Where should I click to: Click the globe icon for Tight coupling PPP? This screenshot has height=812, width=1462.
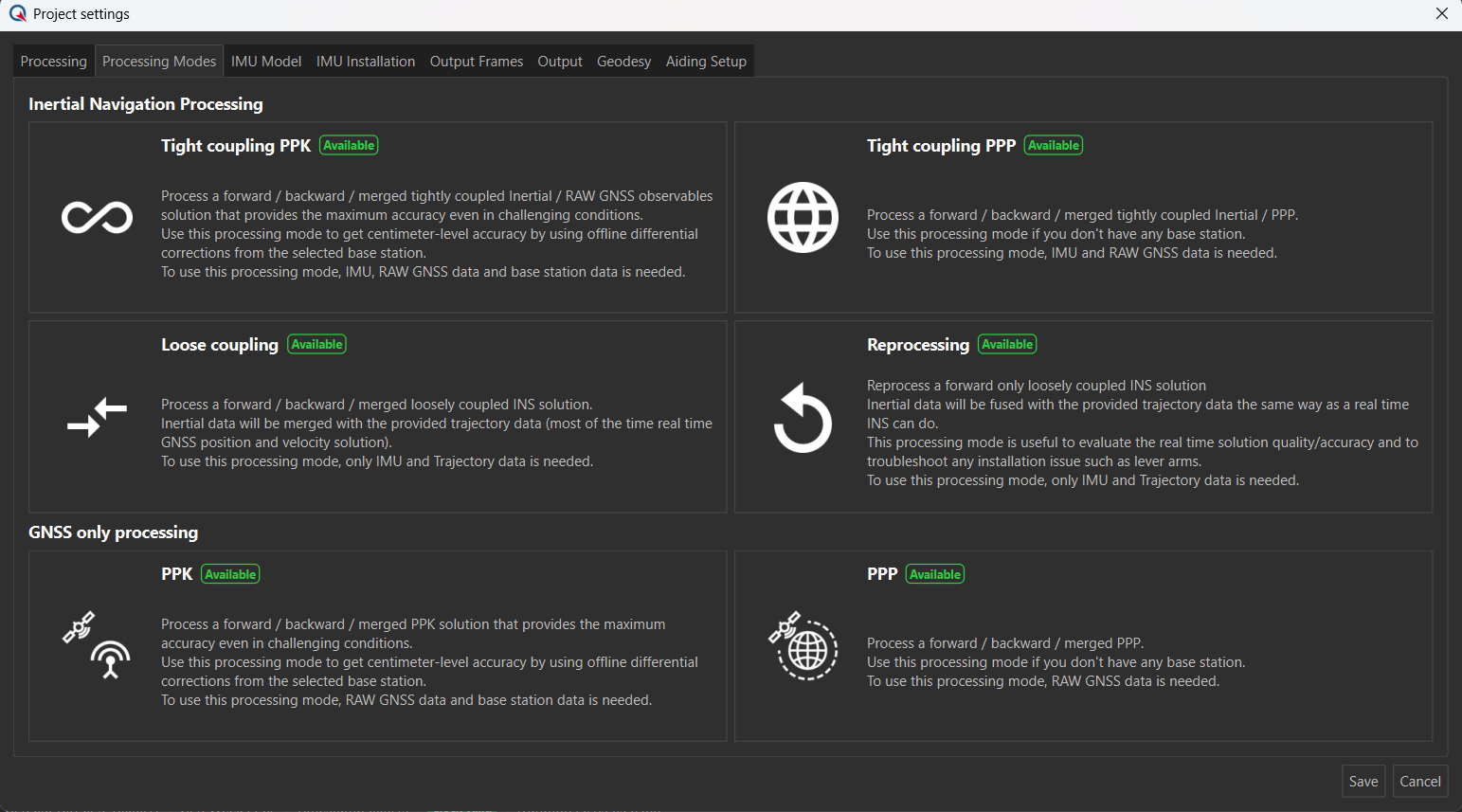803,218
